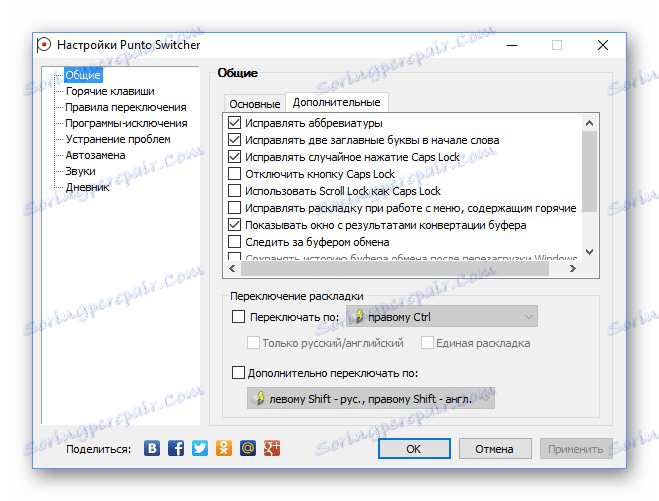This screenshot has width=659, height=501.
Task: Open 'Горячие клавиши' settings section
Action: (x=110, y=91)
